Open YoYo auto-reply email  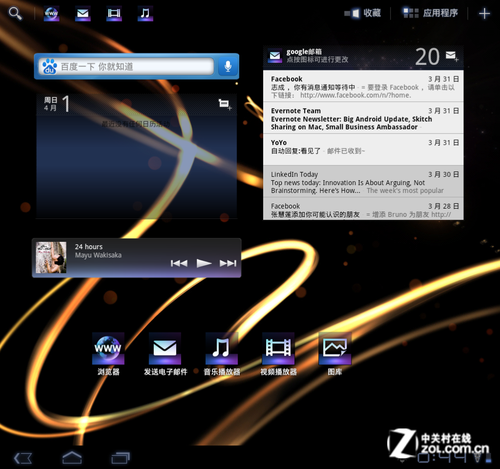click(363, 149)
